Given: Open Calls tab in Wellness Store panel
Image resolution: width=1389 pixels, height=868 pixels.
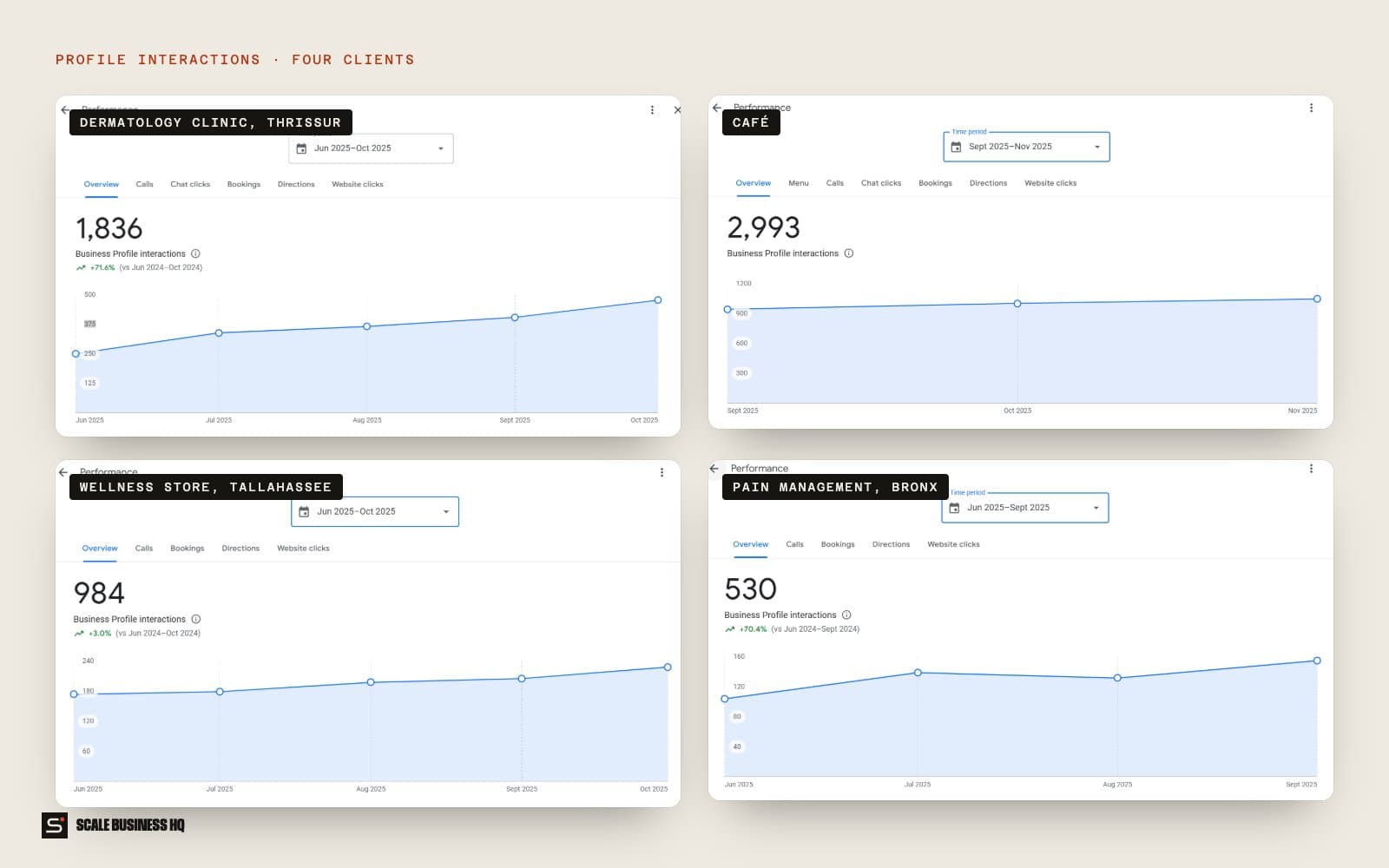Looking at the screenshot, I should coord(144,549).
